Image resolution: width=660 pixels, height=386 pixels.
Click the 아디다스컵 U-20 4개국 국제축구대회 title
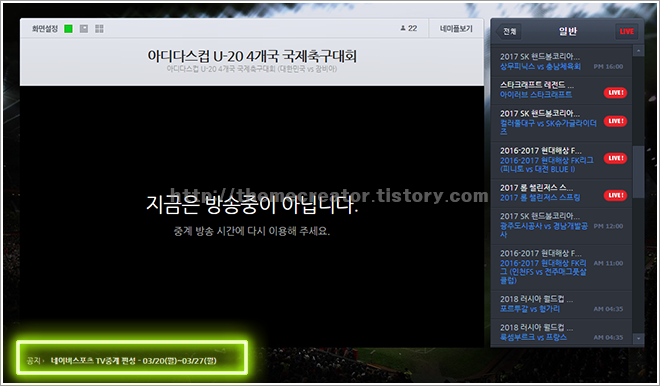tap(252, 56)
